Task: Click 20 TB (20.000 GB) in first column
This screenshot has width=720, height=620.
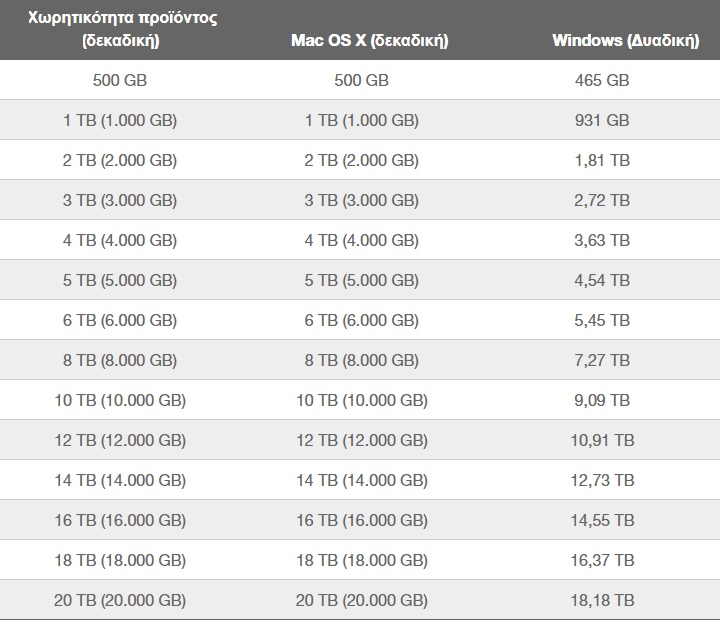Action: click(120, 600)
